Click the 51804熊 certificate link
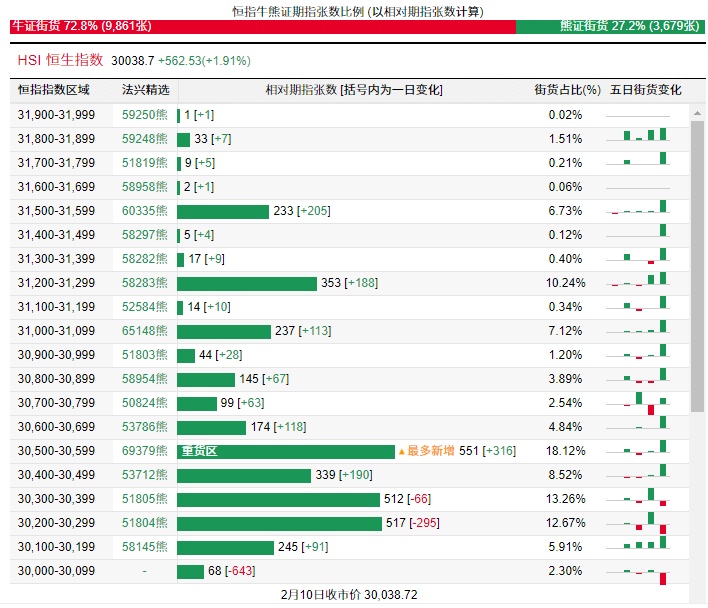 (145, 523)
